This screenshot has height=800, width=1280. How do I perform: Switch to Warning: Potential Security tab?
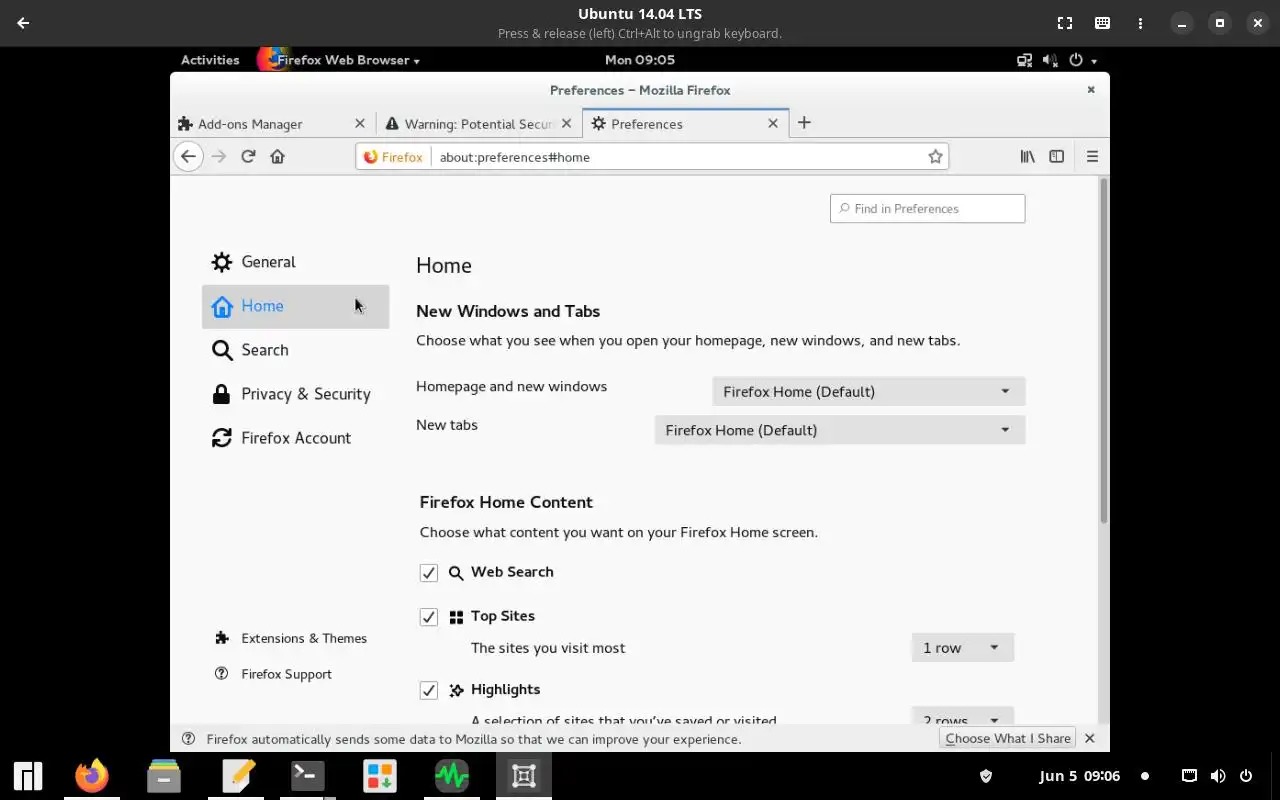(479, 123)
